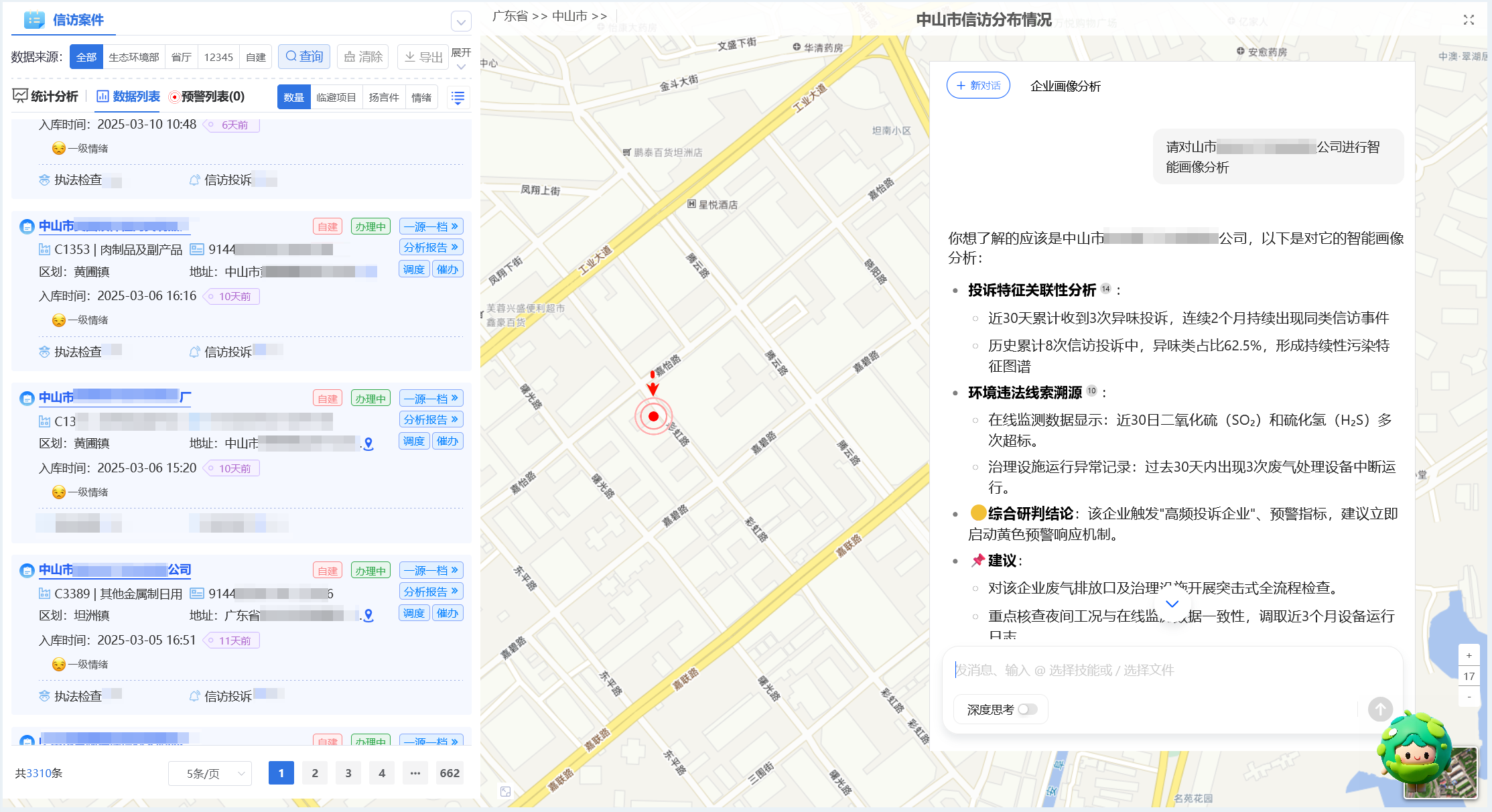Click the fullscreen icon at map top right
The height and width of the screenshot is (812, 1492).
click(1469, 20)
